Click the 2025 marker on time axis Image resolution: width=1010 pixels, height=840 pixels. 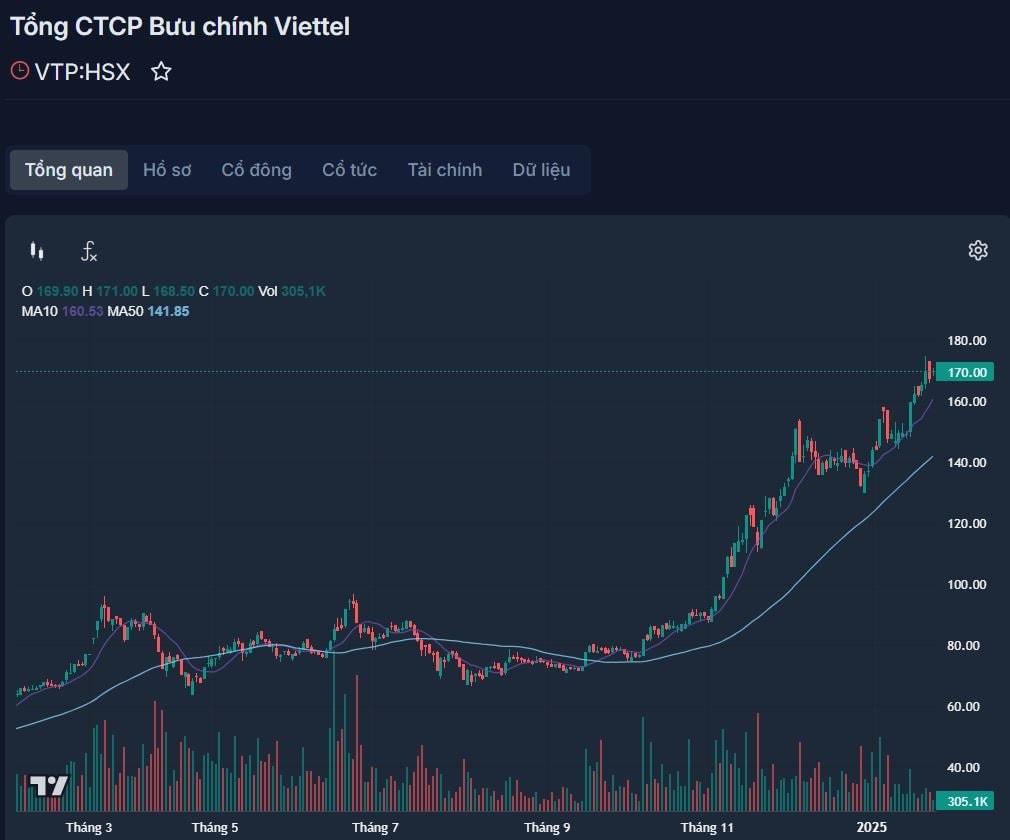(872, 827)
